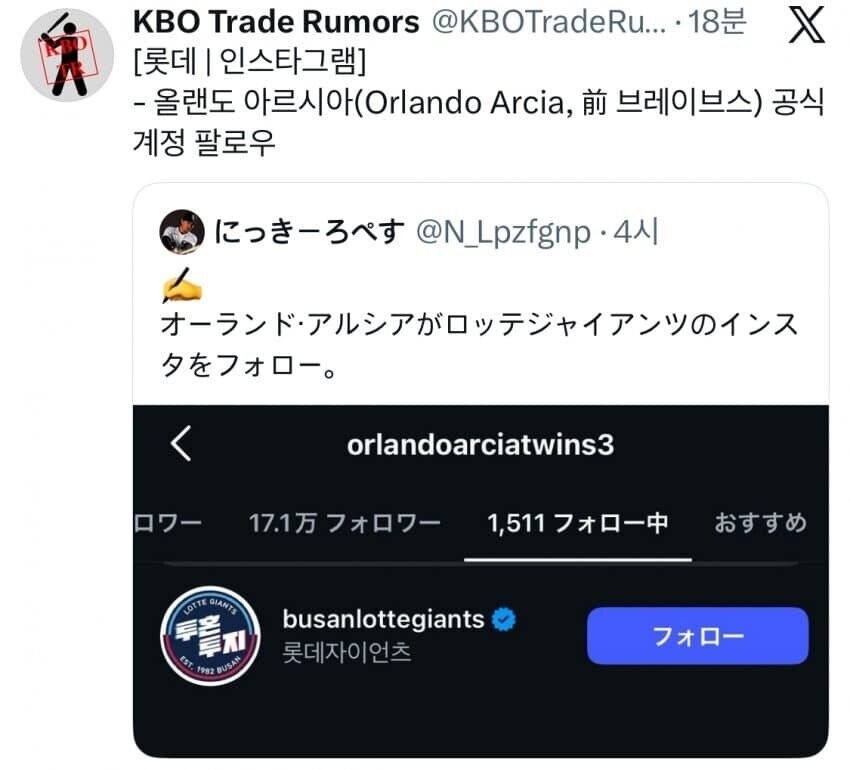The height and width of the screenshot is (770, 850).
Task: Open KBO Trade Rumors profile avatar
Action: pyautogui.click(x=67, y=55)
